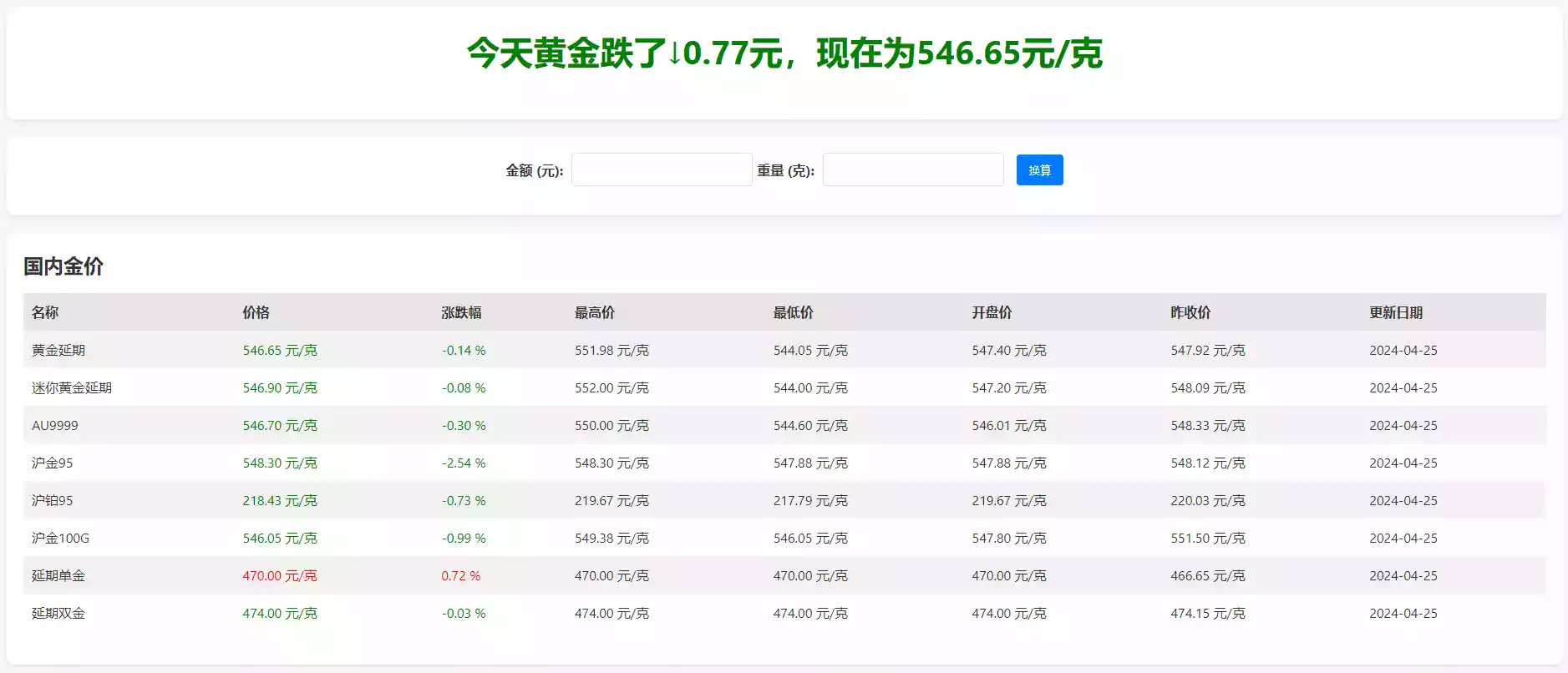
Task: Click the 重量 (克) input field
Action: click(x=913, y=170)
